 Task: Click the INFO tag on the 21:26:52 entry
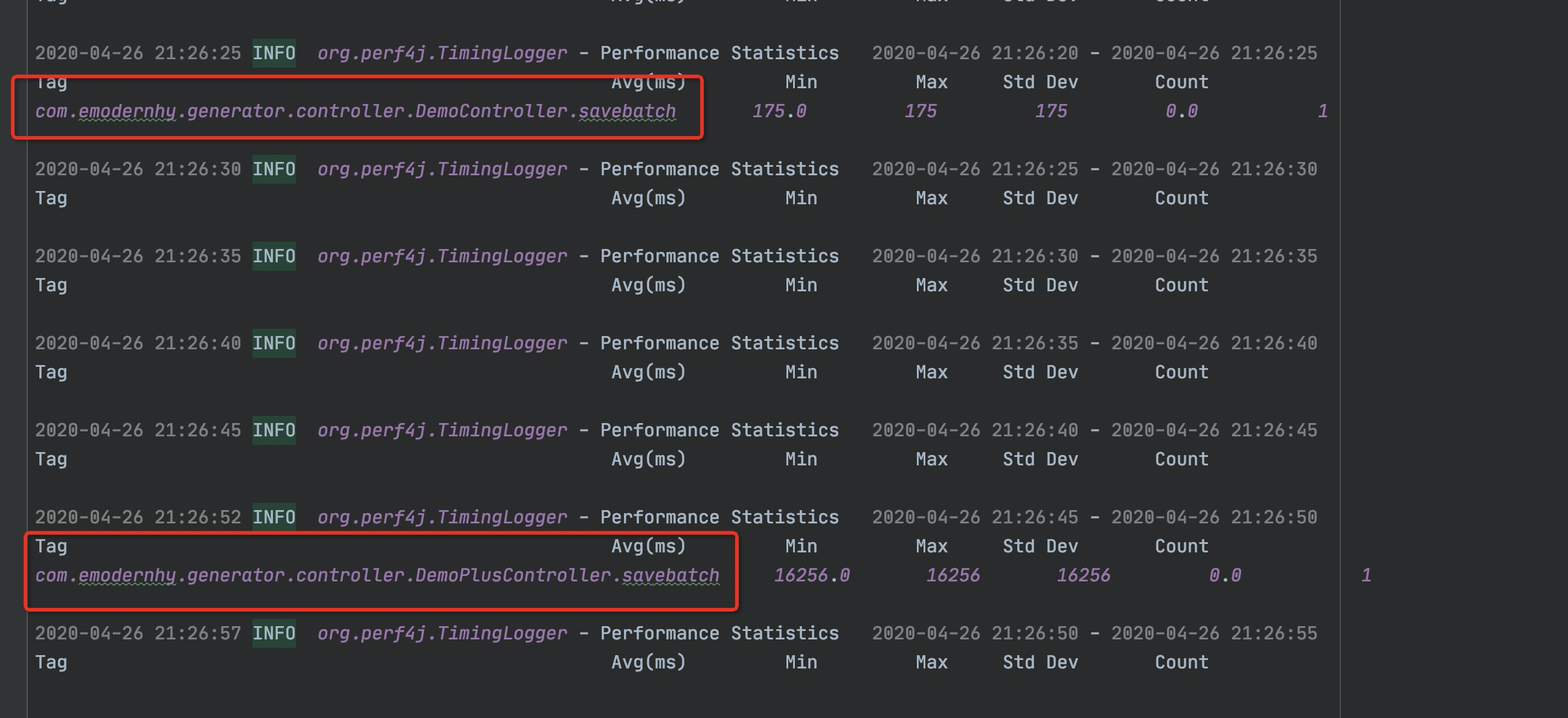click(x=274, y=517)
